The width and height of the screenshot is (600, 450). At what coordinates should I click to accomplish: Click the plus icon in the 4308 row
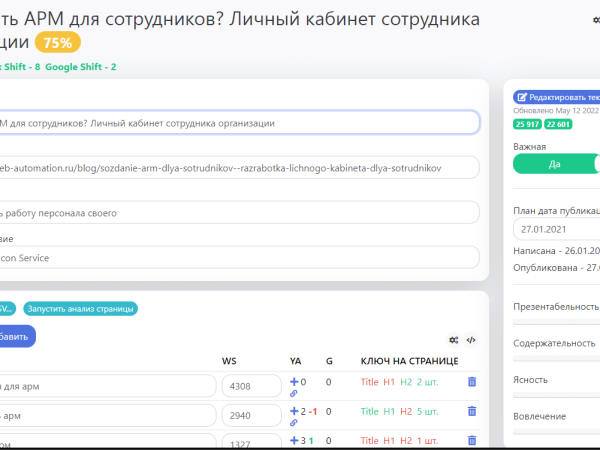click(294, 382)
